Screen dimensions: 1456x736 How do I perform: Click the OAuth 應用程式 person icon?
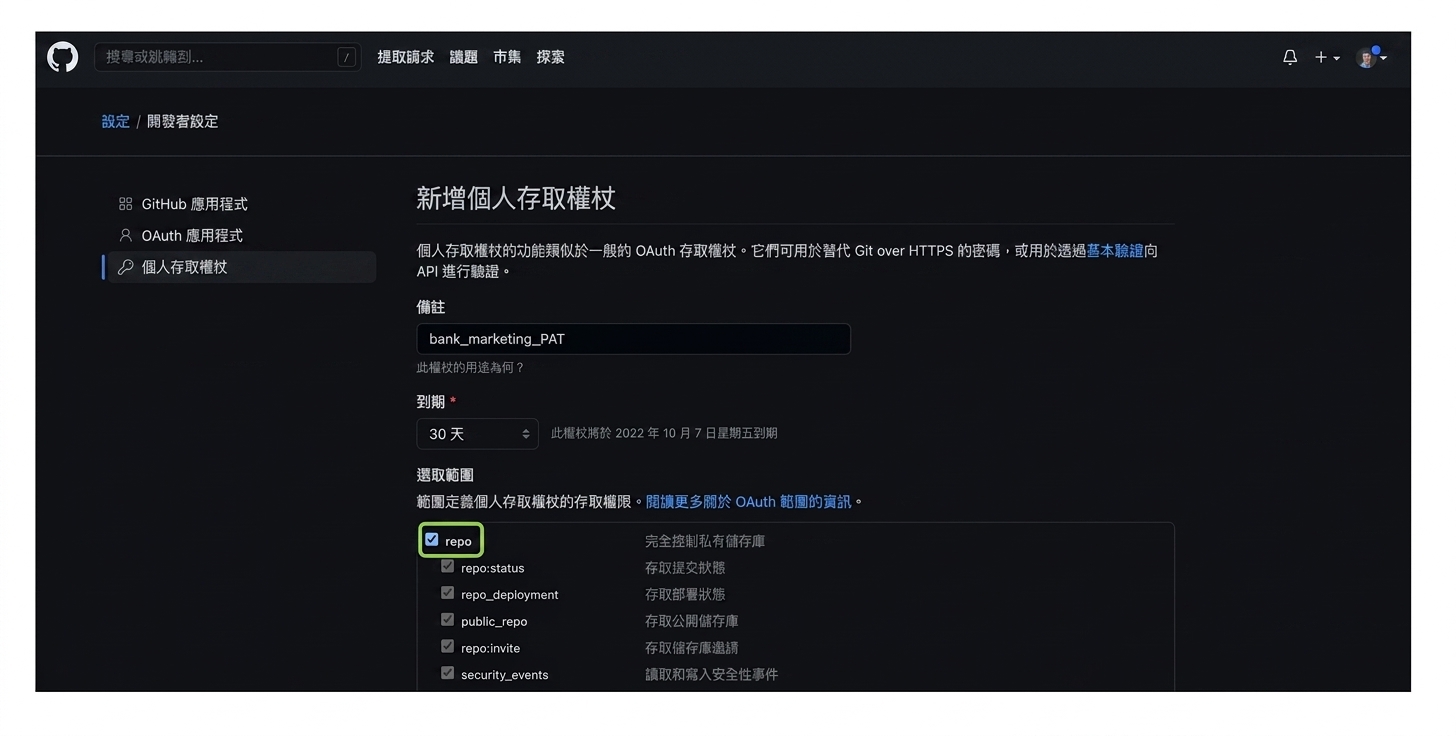click(125, 236)
